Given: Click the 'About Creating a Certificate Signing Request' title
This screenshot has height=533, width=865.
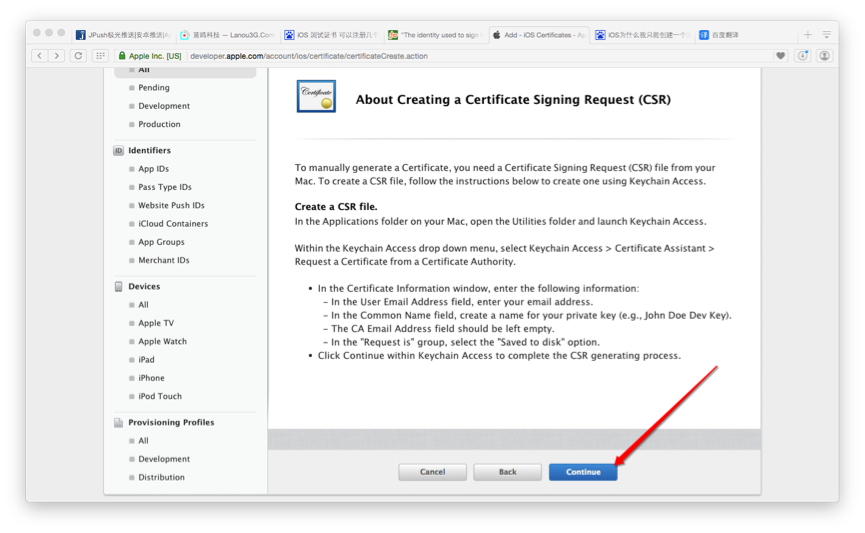Looking at the screenshot, I should point(513,99).
